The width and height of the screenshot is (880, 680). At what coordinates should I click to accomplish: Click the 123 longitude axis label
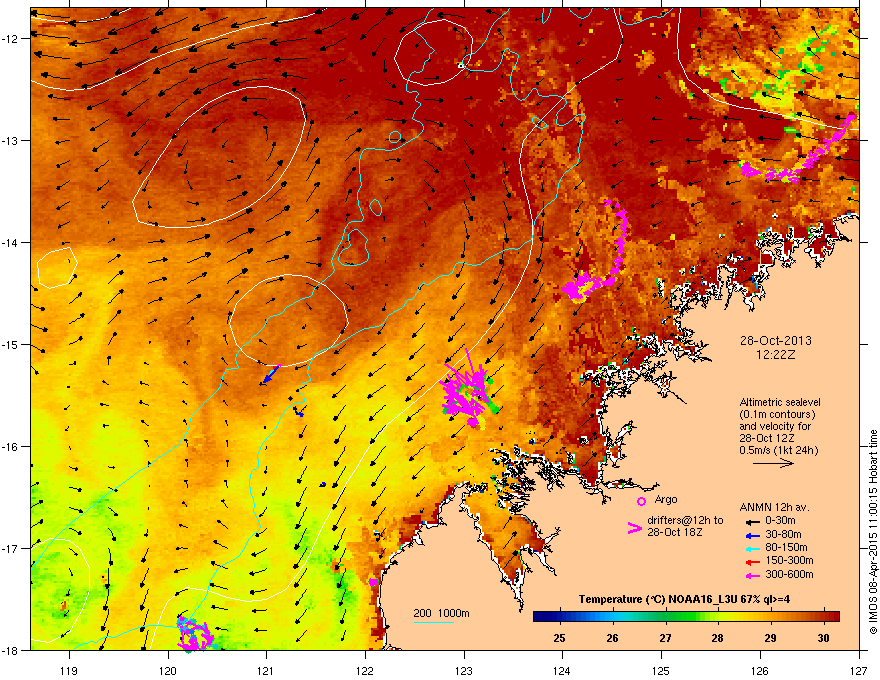coord(464,670)
